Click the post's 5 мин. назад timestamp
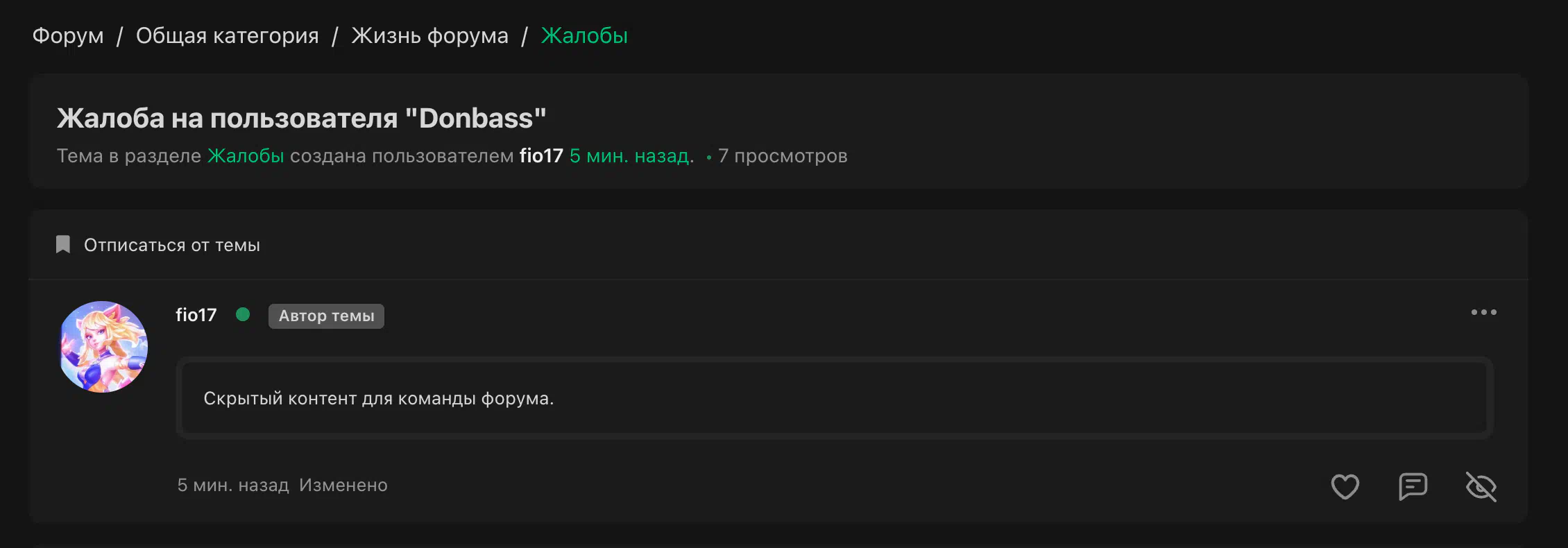 (233, 485)
